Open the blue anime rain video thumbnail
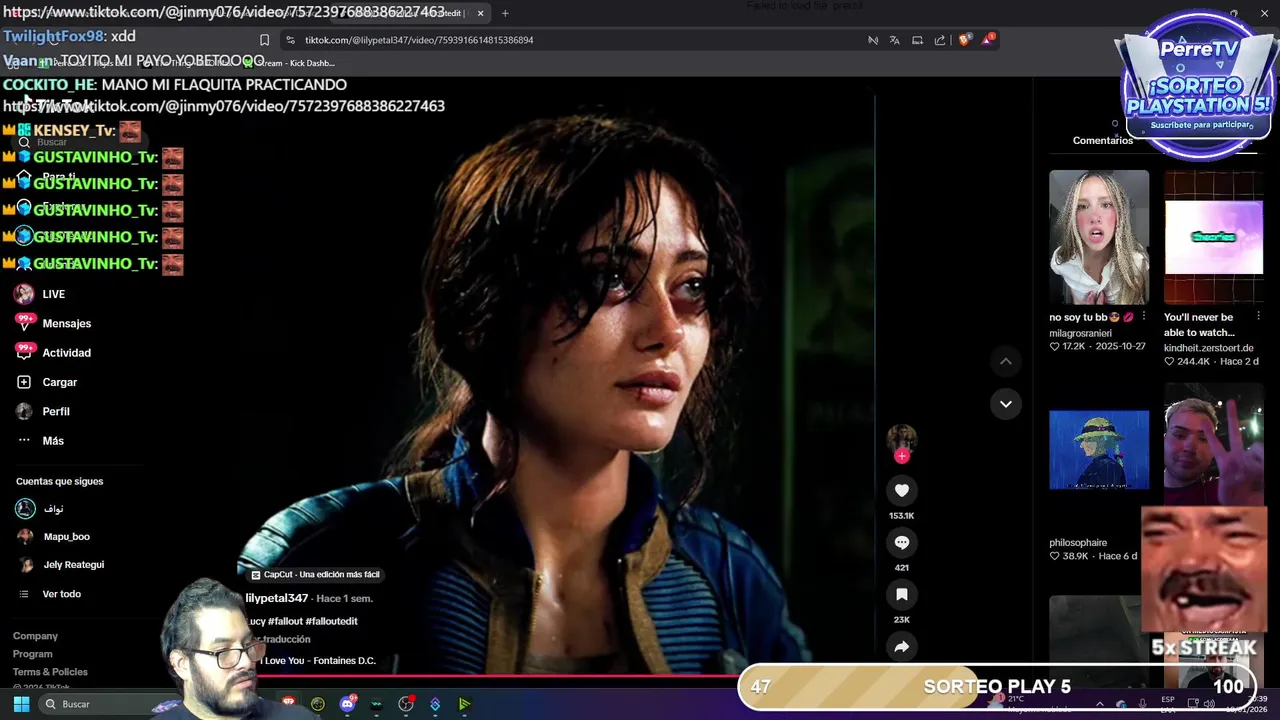Screen dimensions: 1280x720 [x=1099, y=450]
